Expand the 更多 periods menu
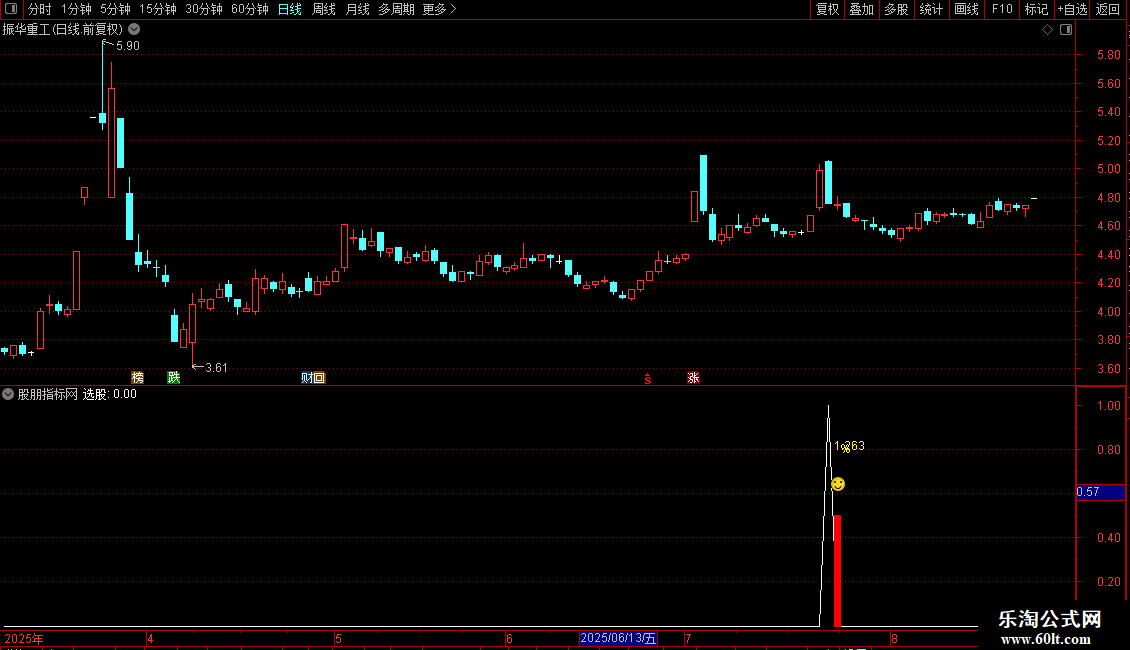 (440, 9)
